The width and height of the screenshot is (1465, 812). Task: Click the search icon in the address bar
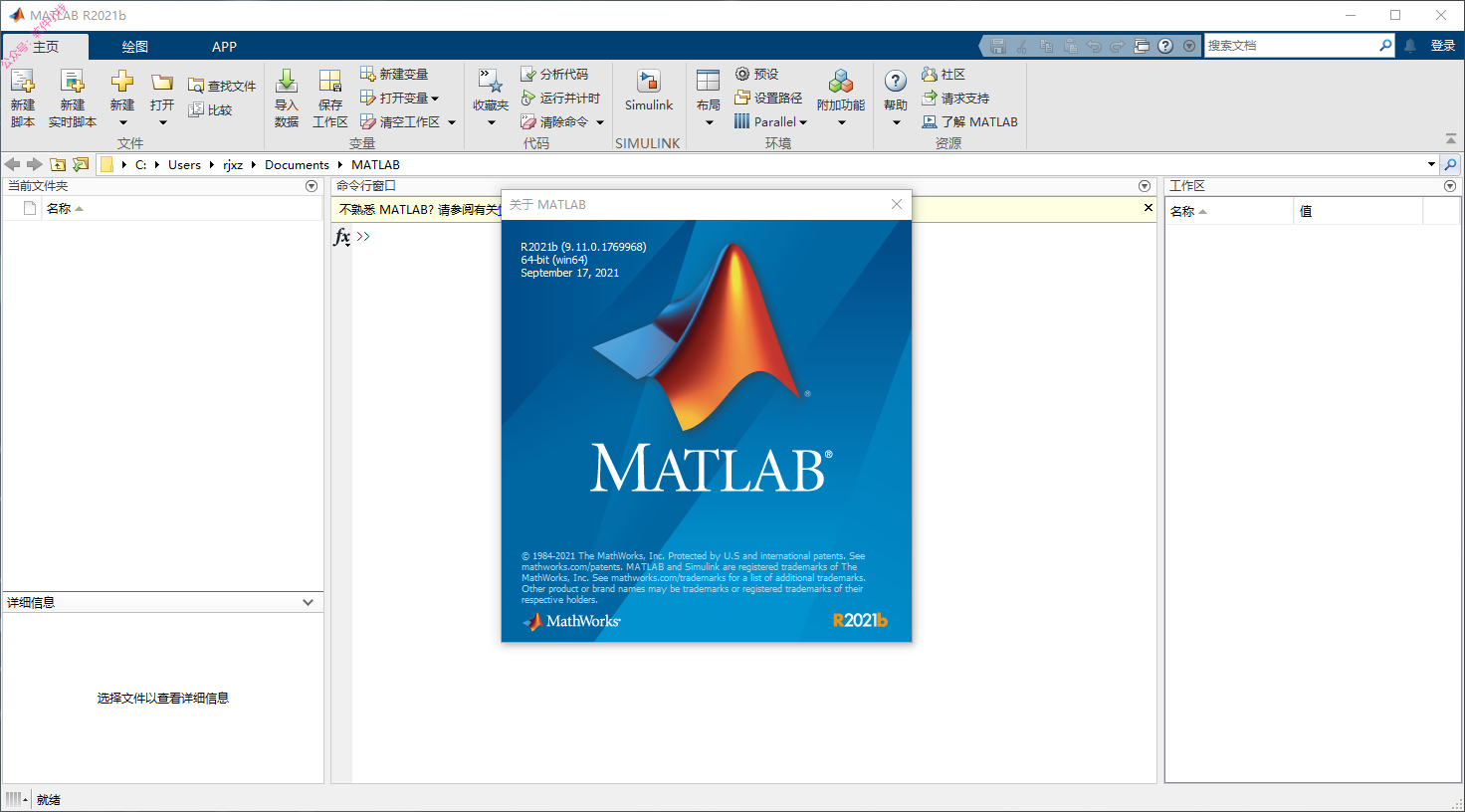(1450, 164)
